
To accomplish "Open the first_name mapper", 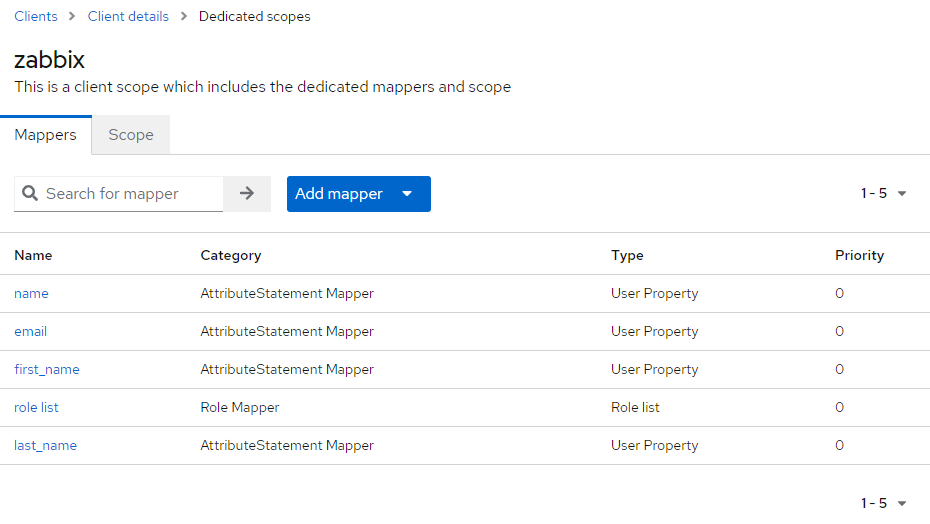I will tap(47, 370).
